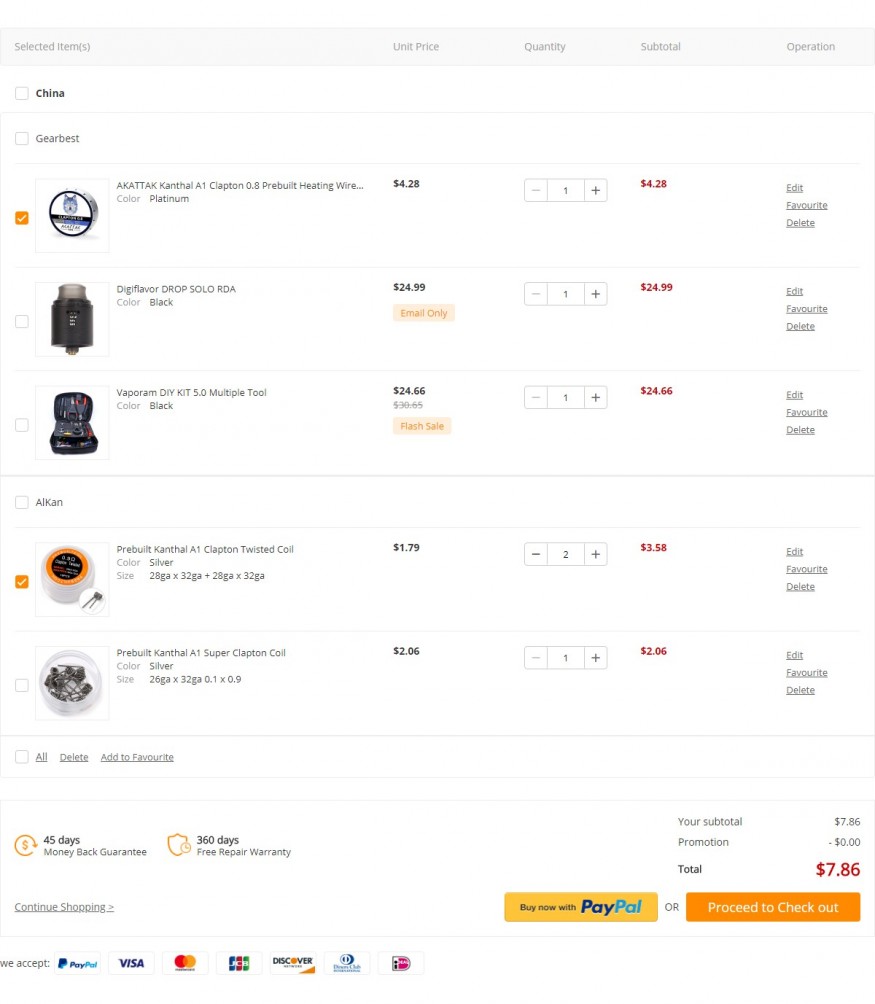The width and height of the screenshot is (875, 1004).
Task: Click the Discover card icon
Action: (x=293, y=964)
